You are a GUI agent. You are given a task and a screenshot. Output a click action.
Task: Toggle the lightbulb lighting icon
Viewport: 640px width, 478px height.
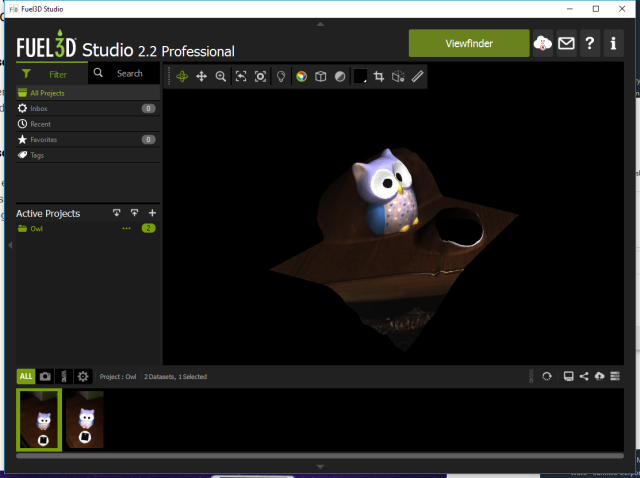281,76
